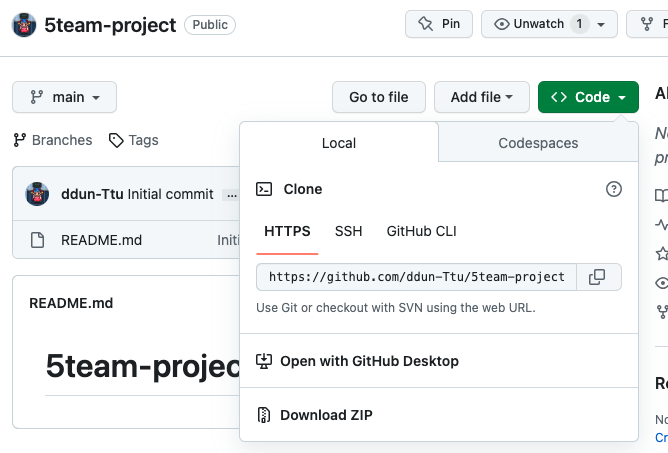The width and height of the screenshot is (668, 453).
Task: Click the tag icon beside Tags
Action: tap(116, 140)
